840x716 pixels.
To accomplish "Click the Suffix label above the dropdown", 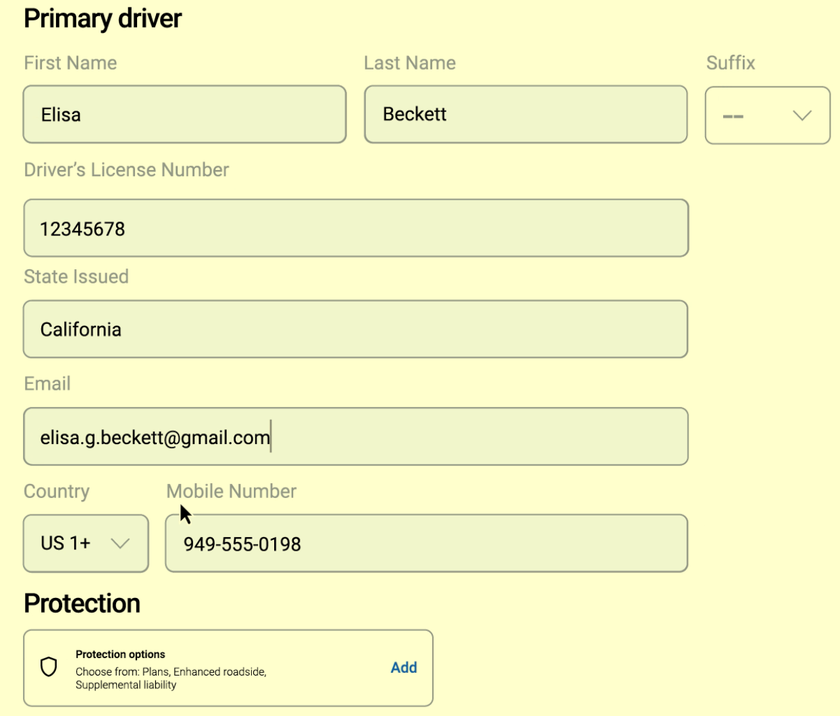I will tap(730, 63).
